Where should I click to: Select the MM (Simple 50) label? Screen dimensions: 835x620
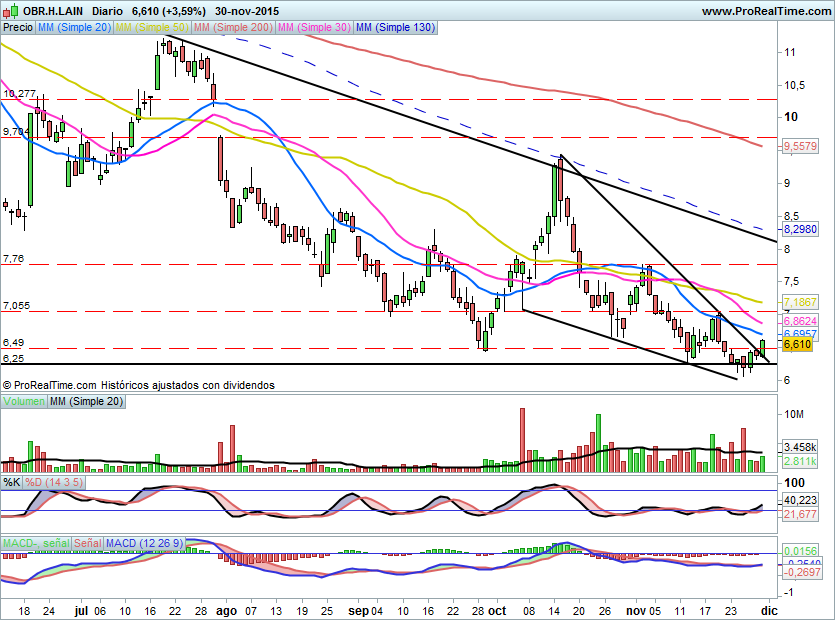click(152, 27)
